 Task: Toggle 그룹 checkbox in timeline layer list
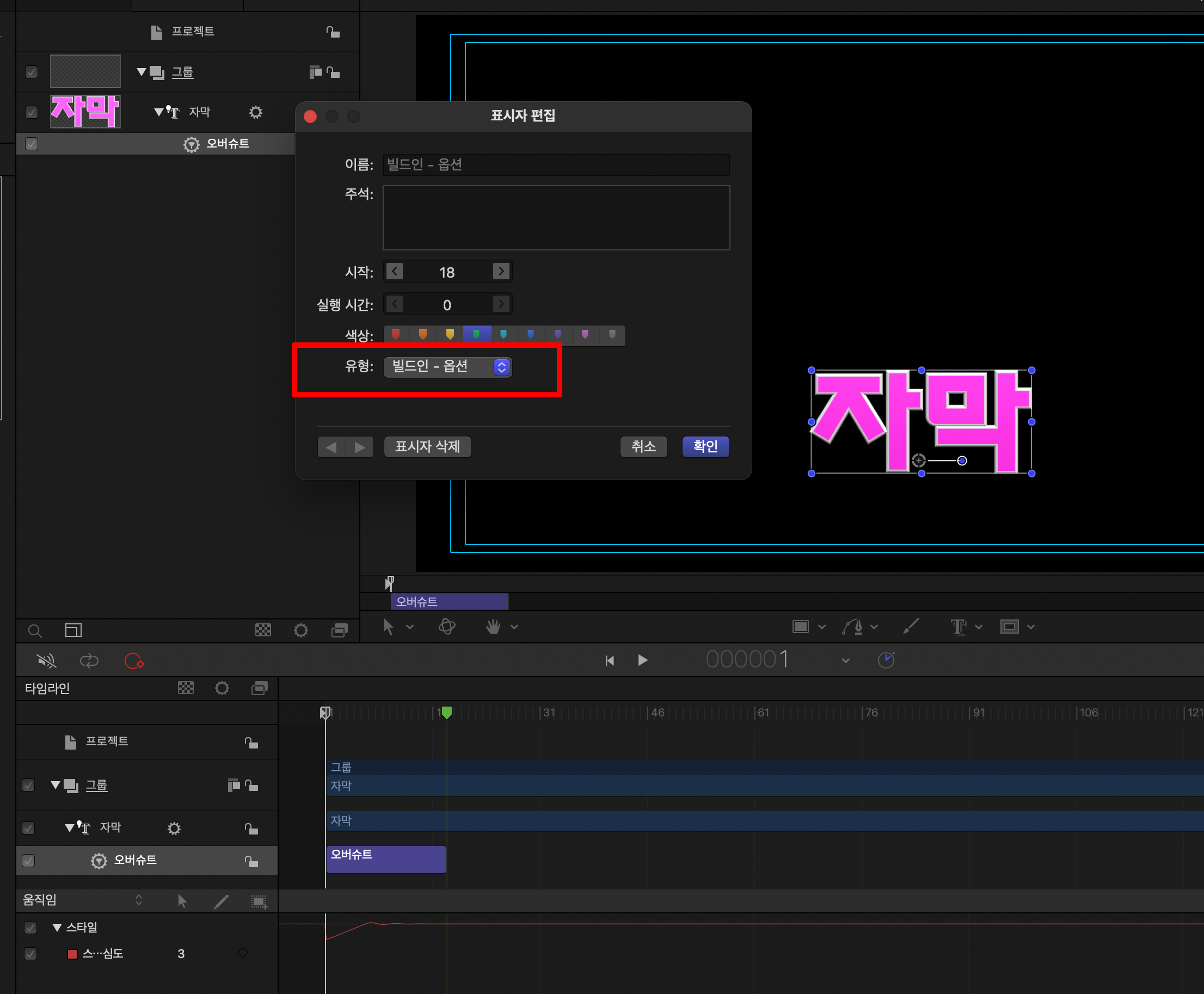click(x=28, y=785)
